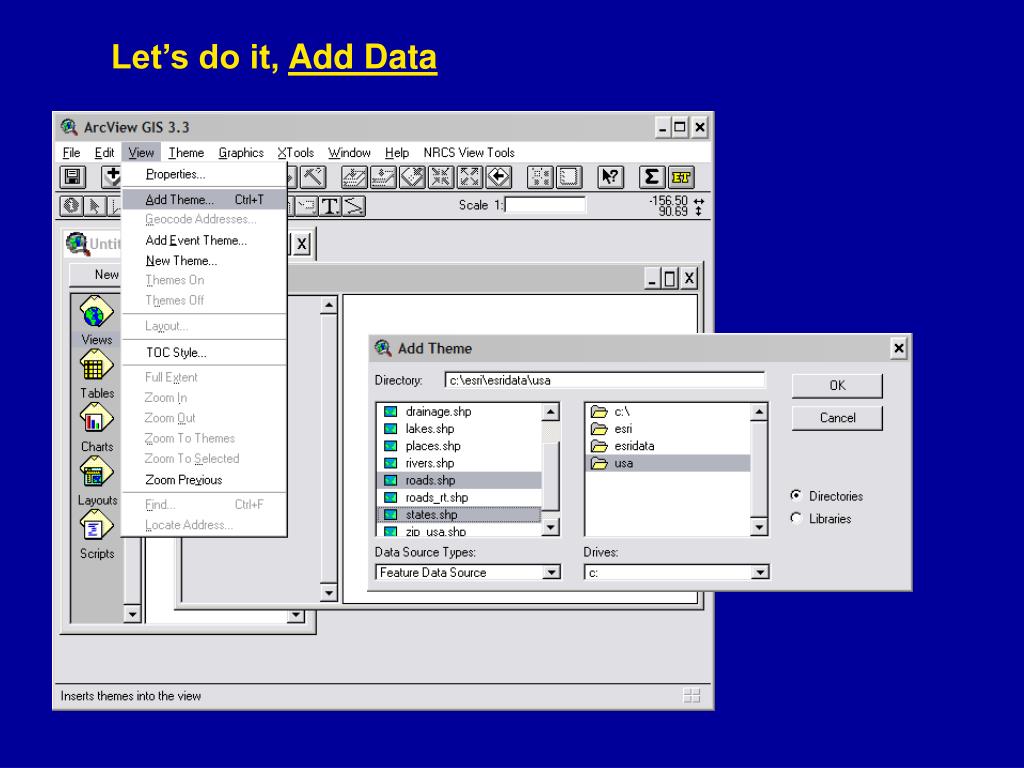1024x768 pixels.
Task: Choose Add Event Theme... menu entry
Action: click(204, 240)
